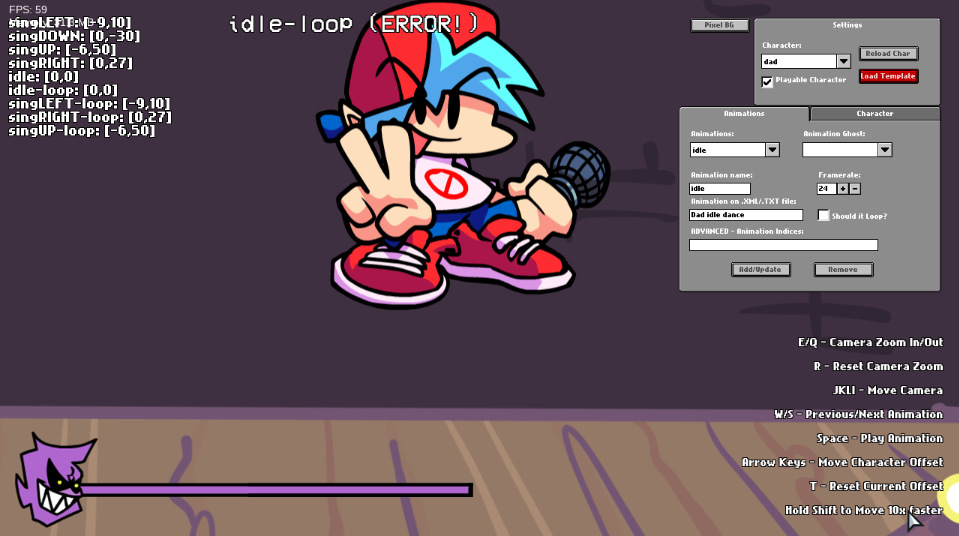The image size is (959, 536).
Task: Decrease framerate with minus stepper
Action: tap(855, 188)
